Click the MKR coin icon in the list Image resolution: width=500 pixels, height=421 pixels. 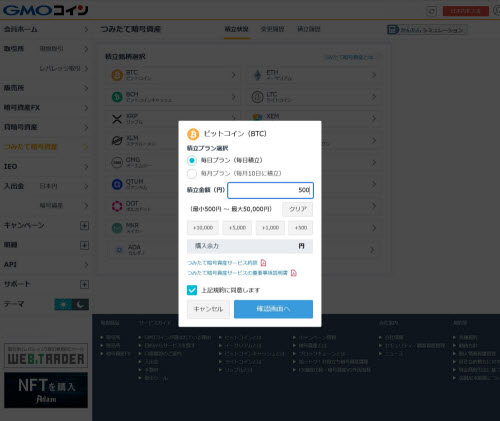click(117, 228)
